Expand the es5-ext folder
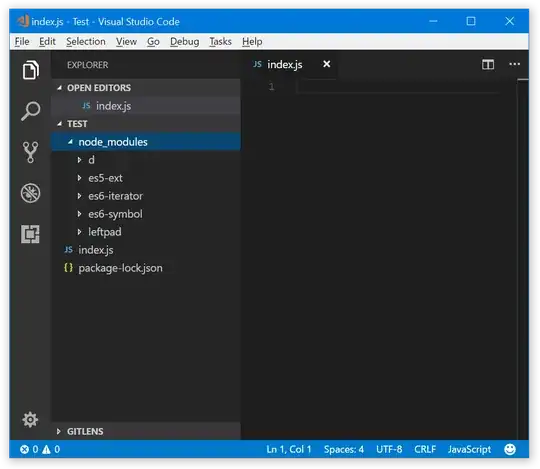The height and width of the screenshot is (469, 540). point(80,178)
